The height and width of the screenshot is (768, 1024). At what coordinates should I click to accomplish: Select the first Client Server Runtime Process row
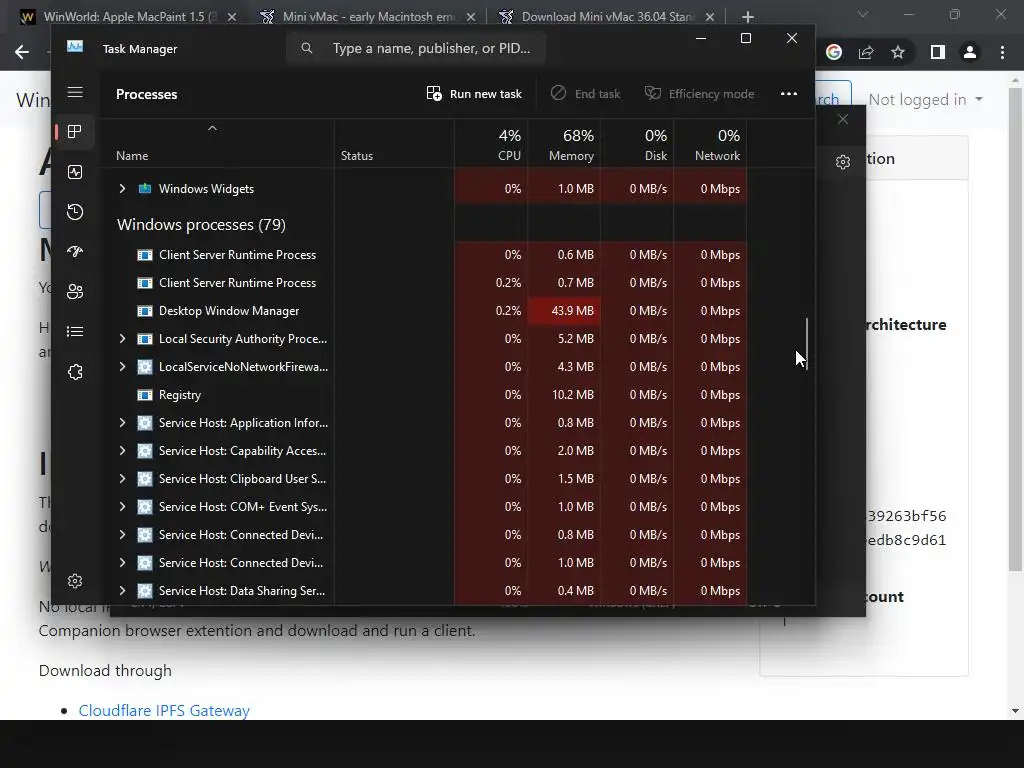[x=424, y=255]
